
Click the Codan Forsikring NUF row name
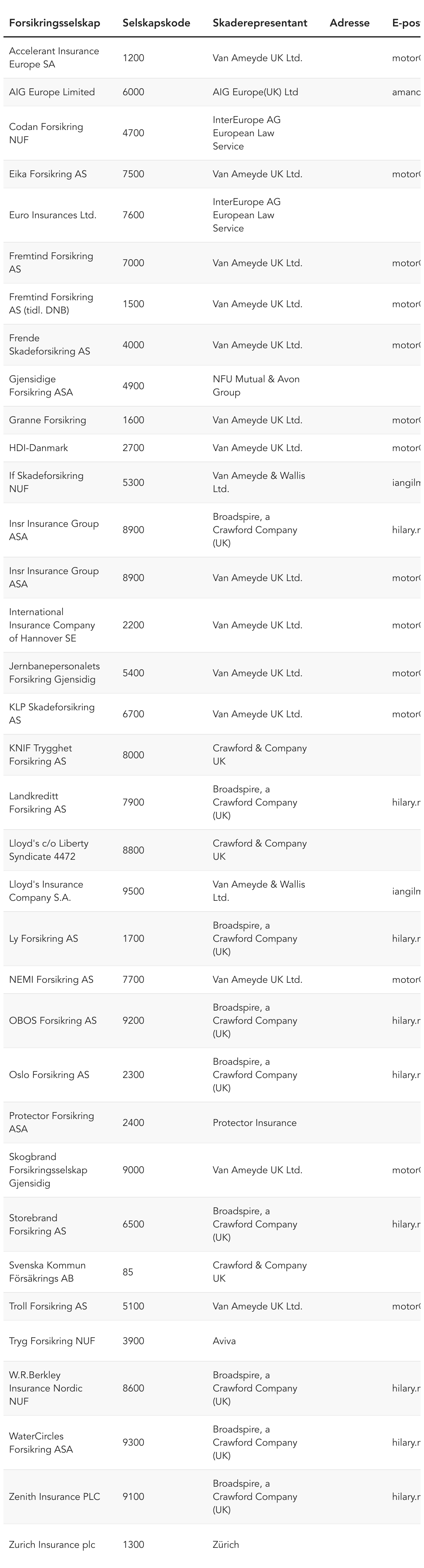tap(46, 133)
